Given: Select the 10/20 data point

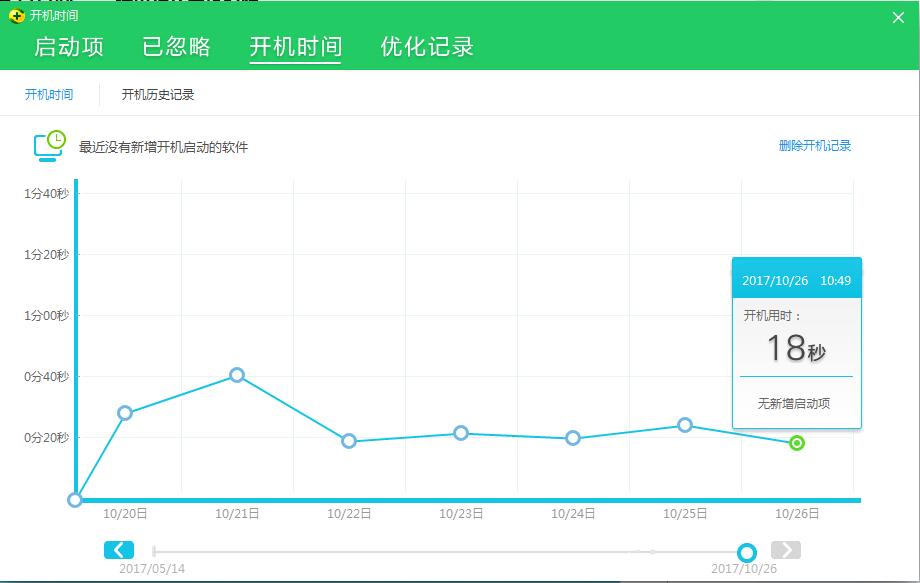Looking at the screenshot, I should (x=124, y=413).
